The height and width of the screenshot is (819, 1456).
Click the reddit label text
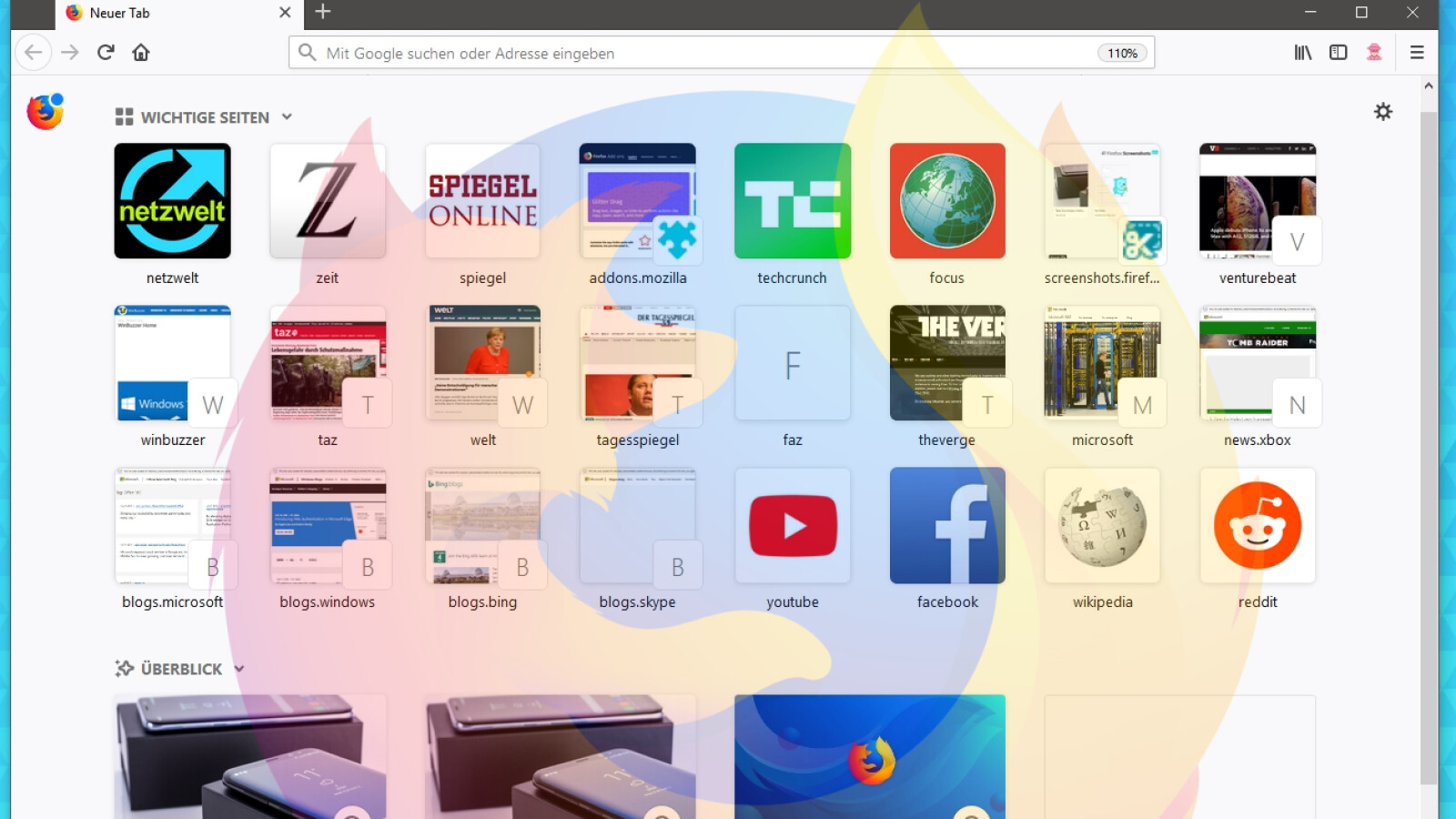point(1258,602)
